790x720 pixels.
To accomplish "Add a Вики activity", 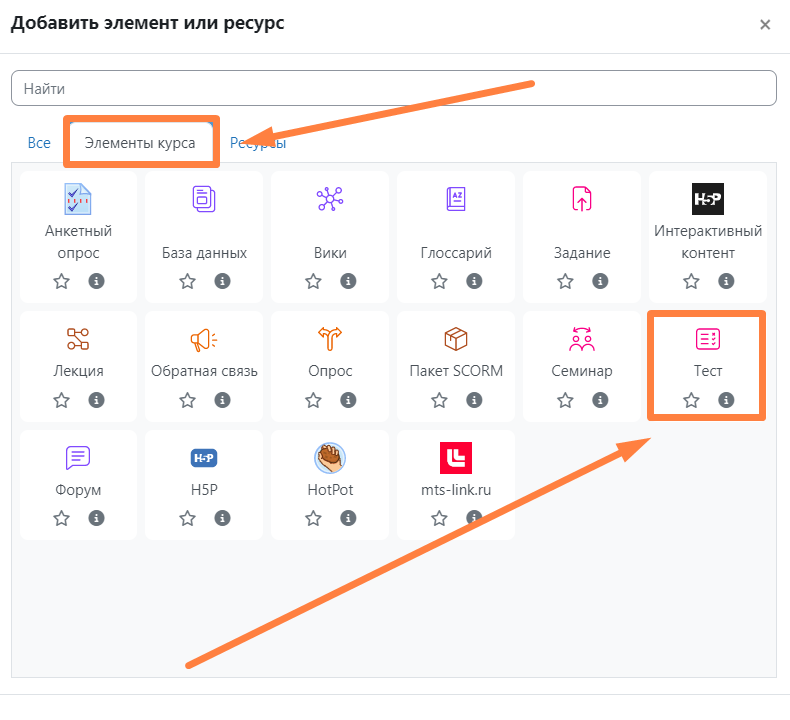I will pyautogui.click(x=330, y=199).
